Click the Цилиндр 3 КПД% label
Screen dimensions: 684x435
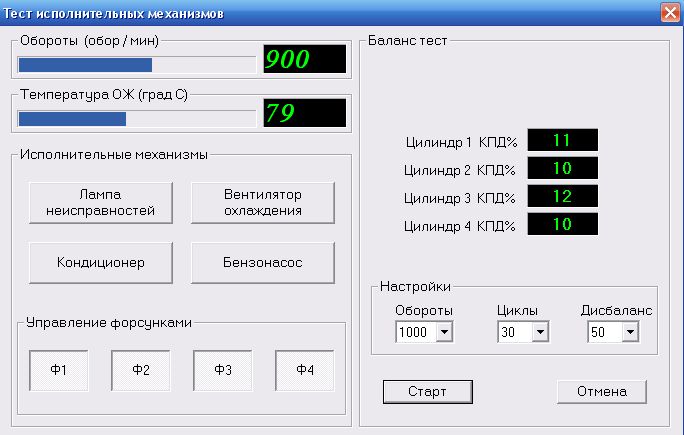pyautogui.click(x=460, y=199)
